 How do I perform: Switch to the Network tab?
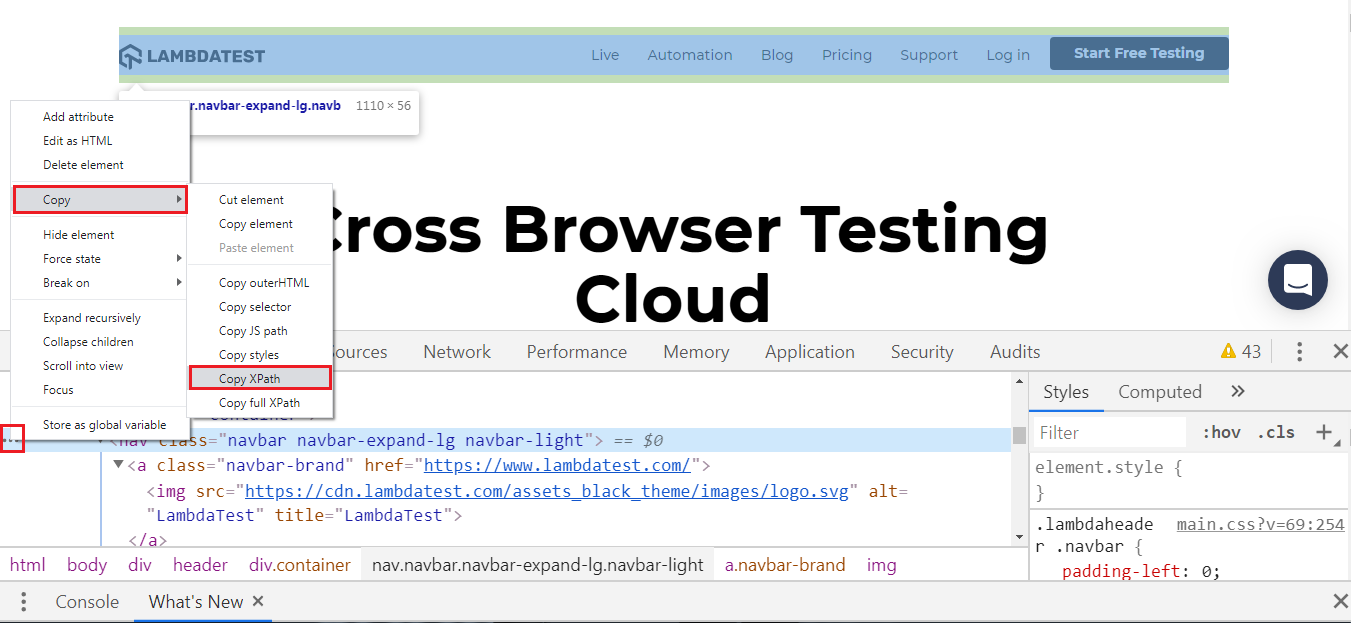(457, 352)
